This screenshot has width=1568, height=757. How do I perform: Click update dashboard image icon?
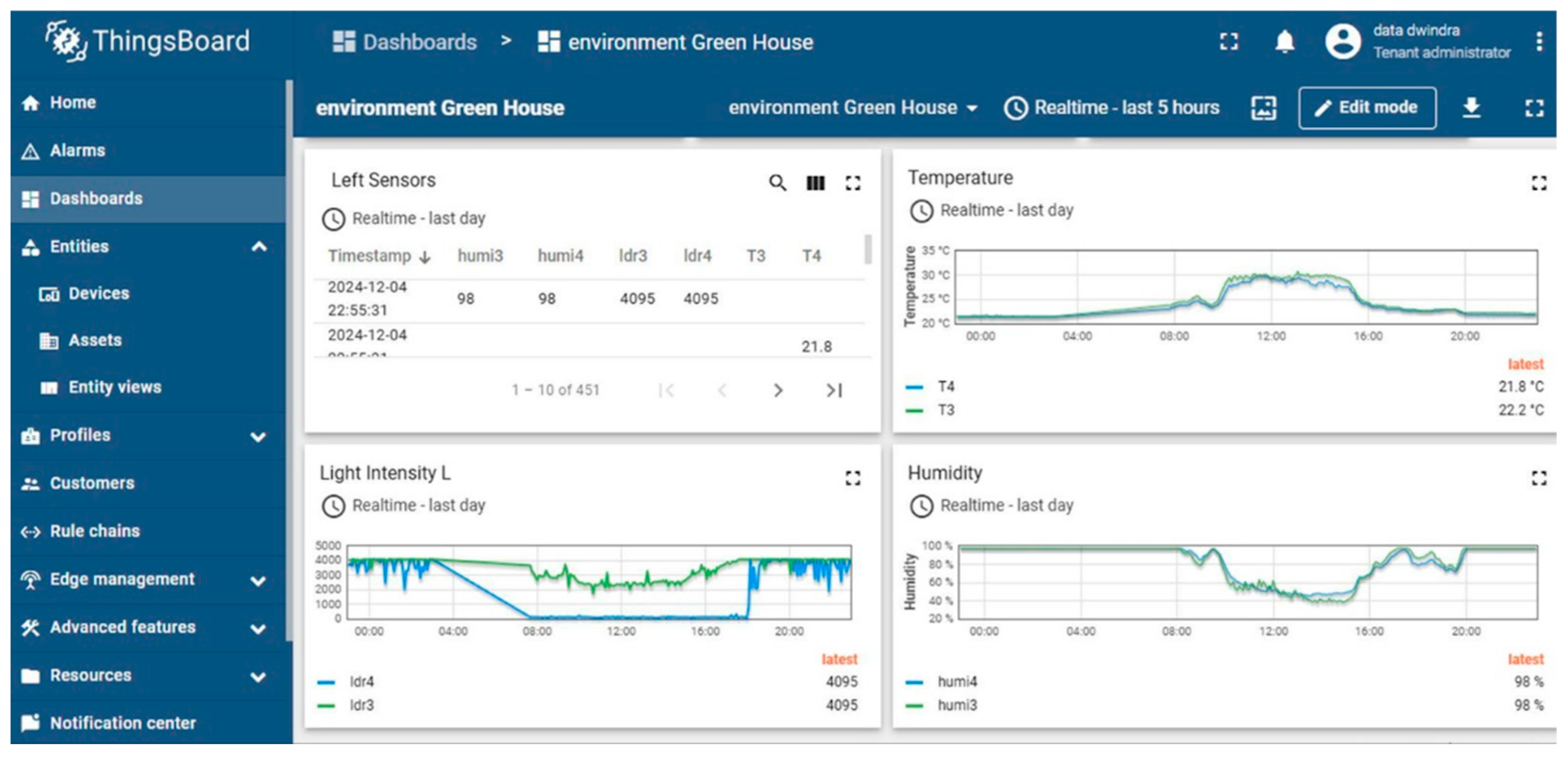1263,108
